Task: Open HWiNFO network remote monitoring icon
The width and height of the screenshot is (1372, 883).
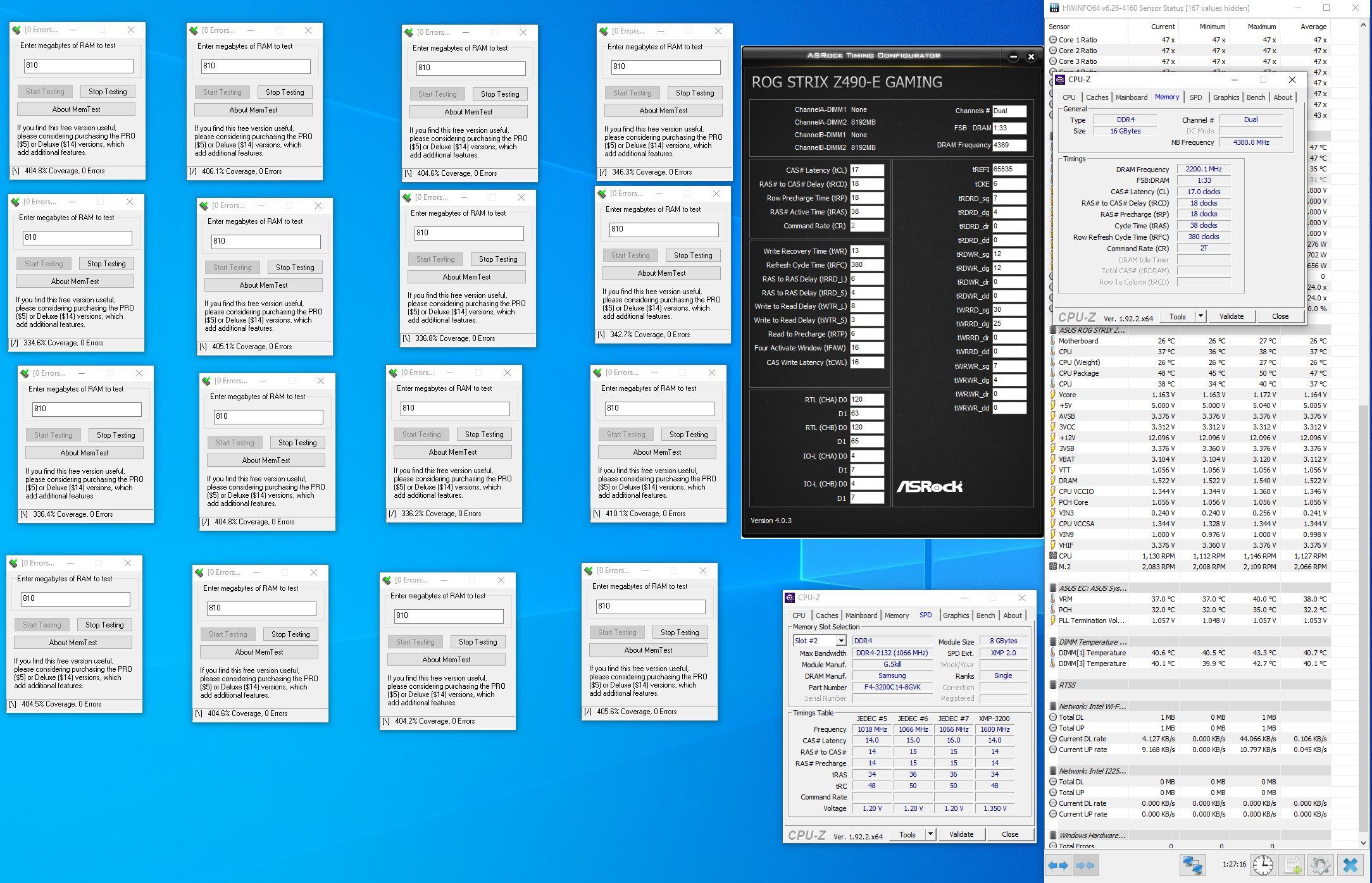Action: 1192,865
